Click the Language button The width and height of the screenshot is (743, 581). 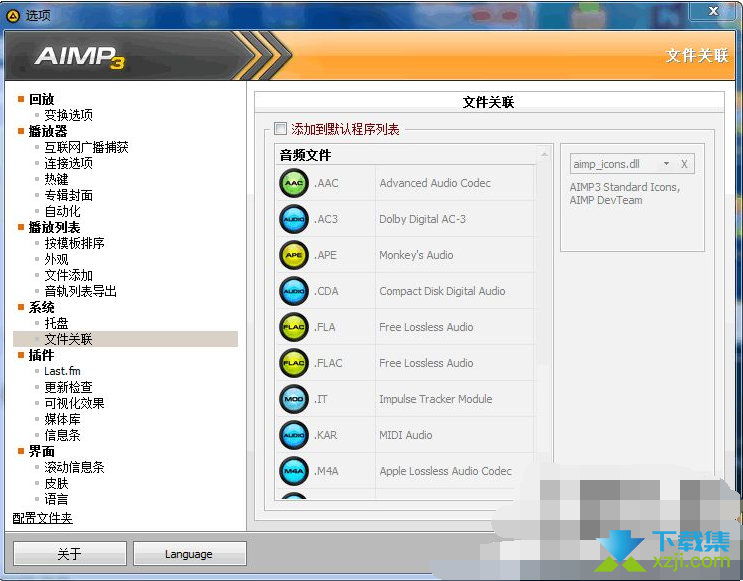(190, 554)
